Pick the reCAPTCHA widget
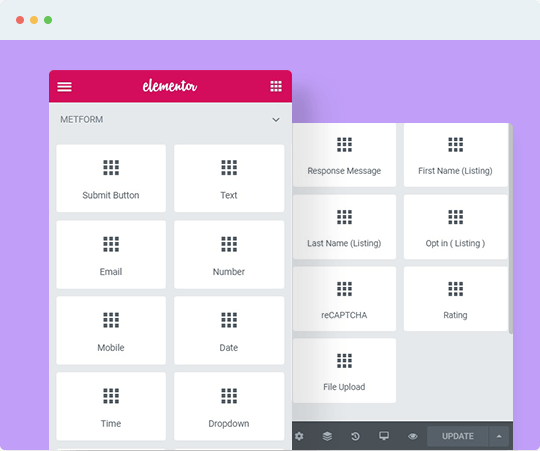 [x=344, y=299]
